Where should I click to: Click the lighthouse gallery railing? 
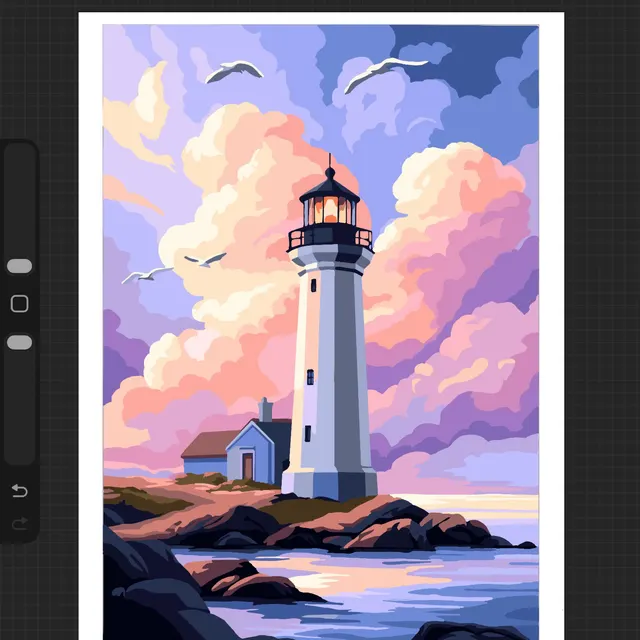click(x=330, y=239)
